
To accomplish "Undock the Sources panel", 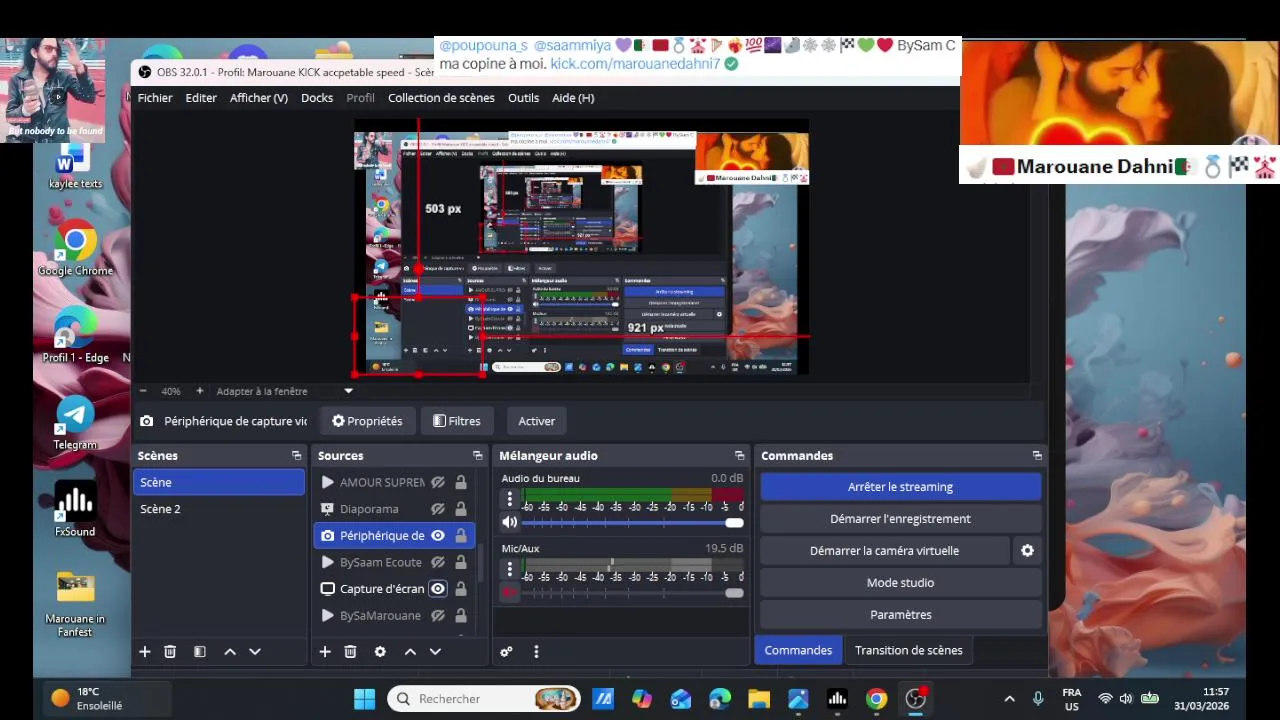I will click(x=477, y=455).
